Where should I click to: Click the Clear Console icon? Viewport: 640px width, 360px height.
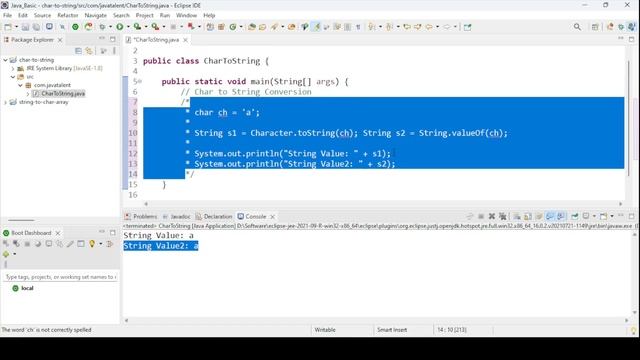click(517, 216)
